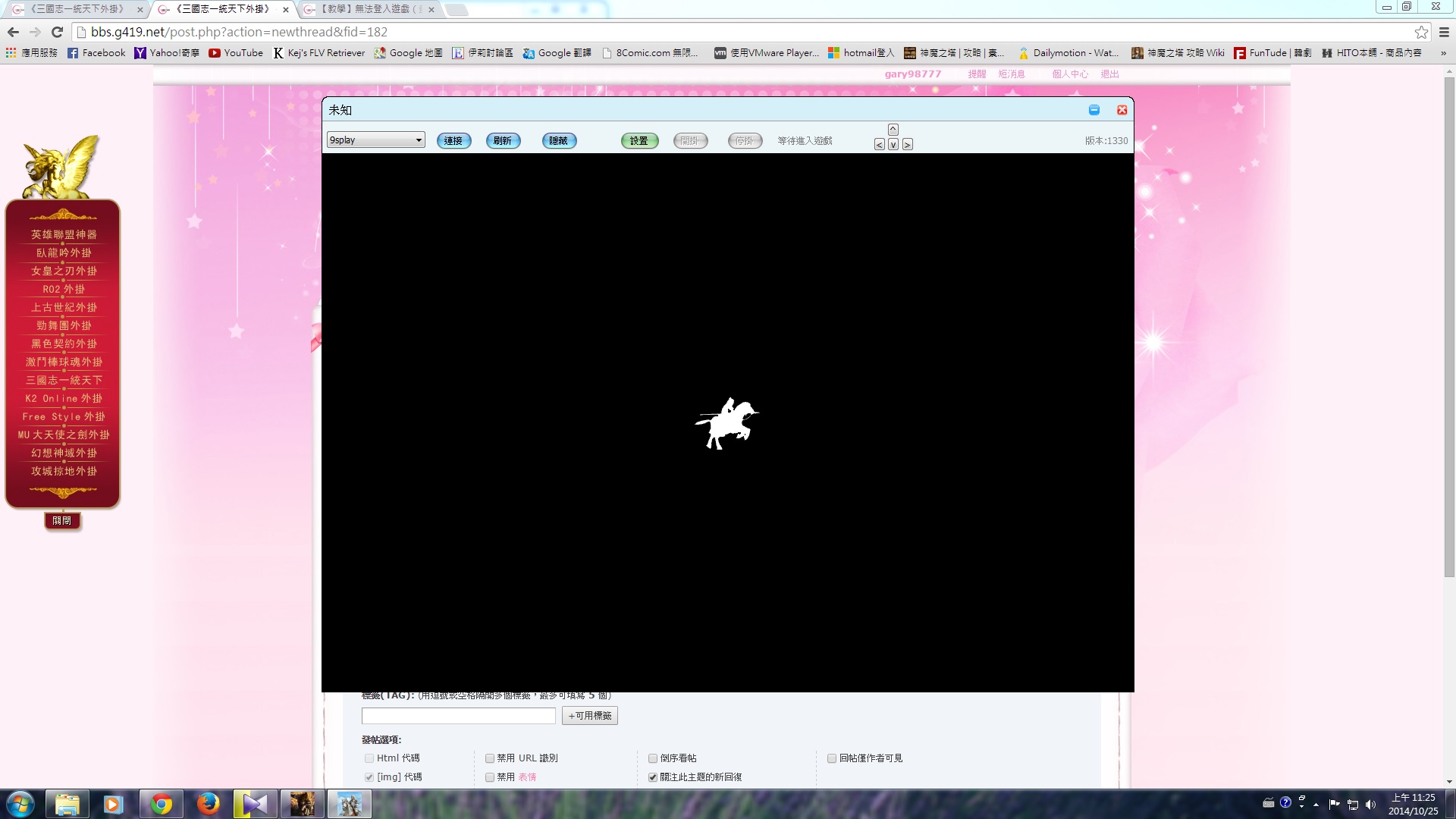The image size is (1456, 819).
Task: Click the 連接 connect button
Action: 453,141
